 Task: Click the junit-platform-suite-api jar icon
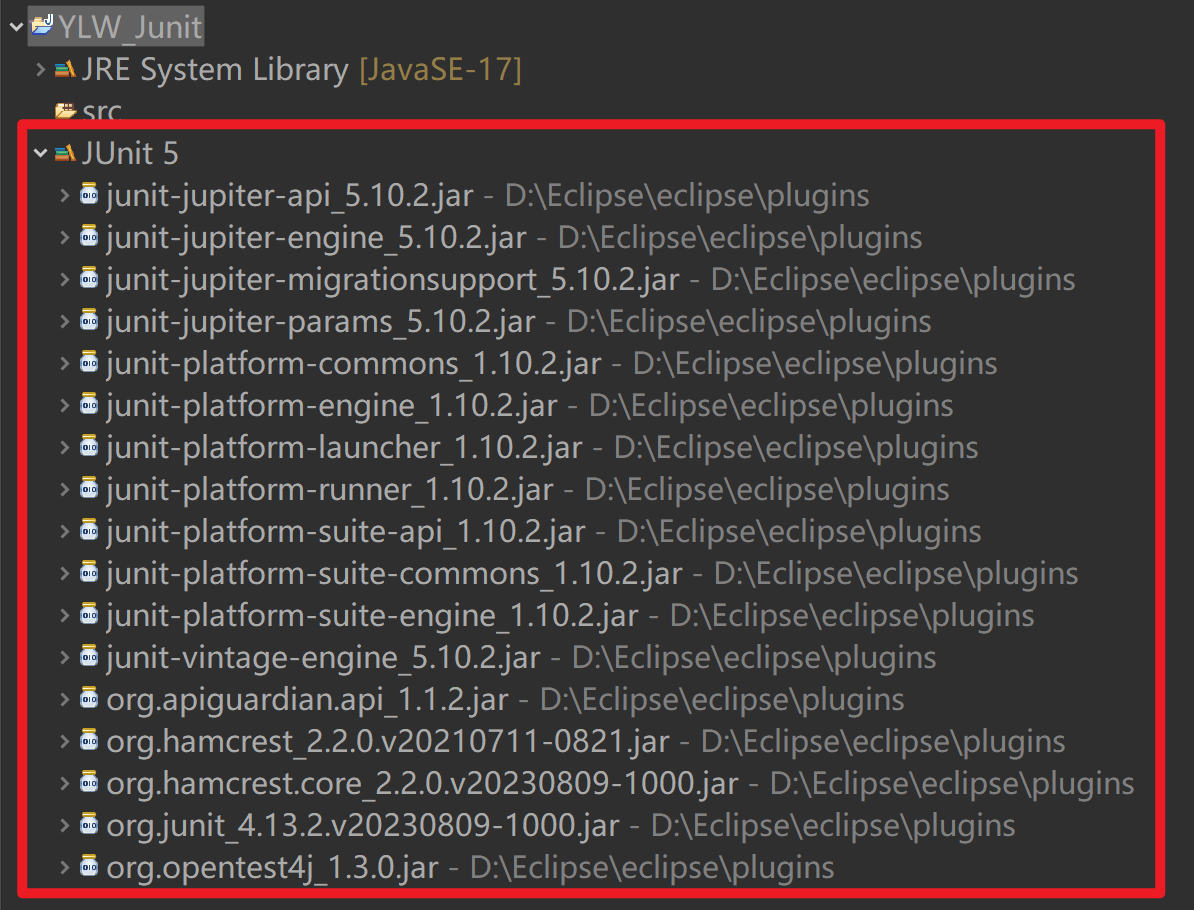tap(89, 529)
